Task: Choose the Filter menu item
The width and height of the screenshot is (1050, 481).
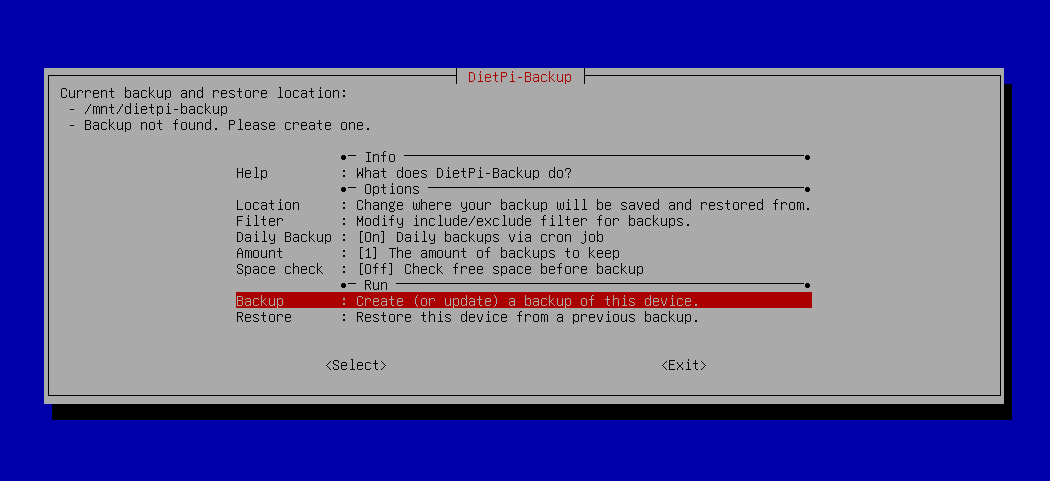Action: [260, 221]
